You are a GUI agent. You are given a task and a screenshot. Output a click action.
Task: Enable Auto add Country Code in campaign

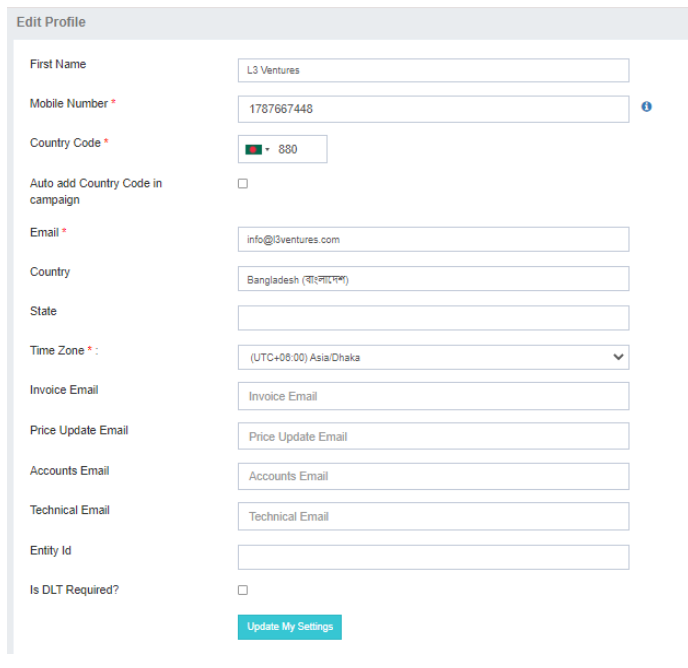(x=243, y=184)
